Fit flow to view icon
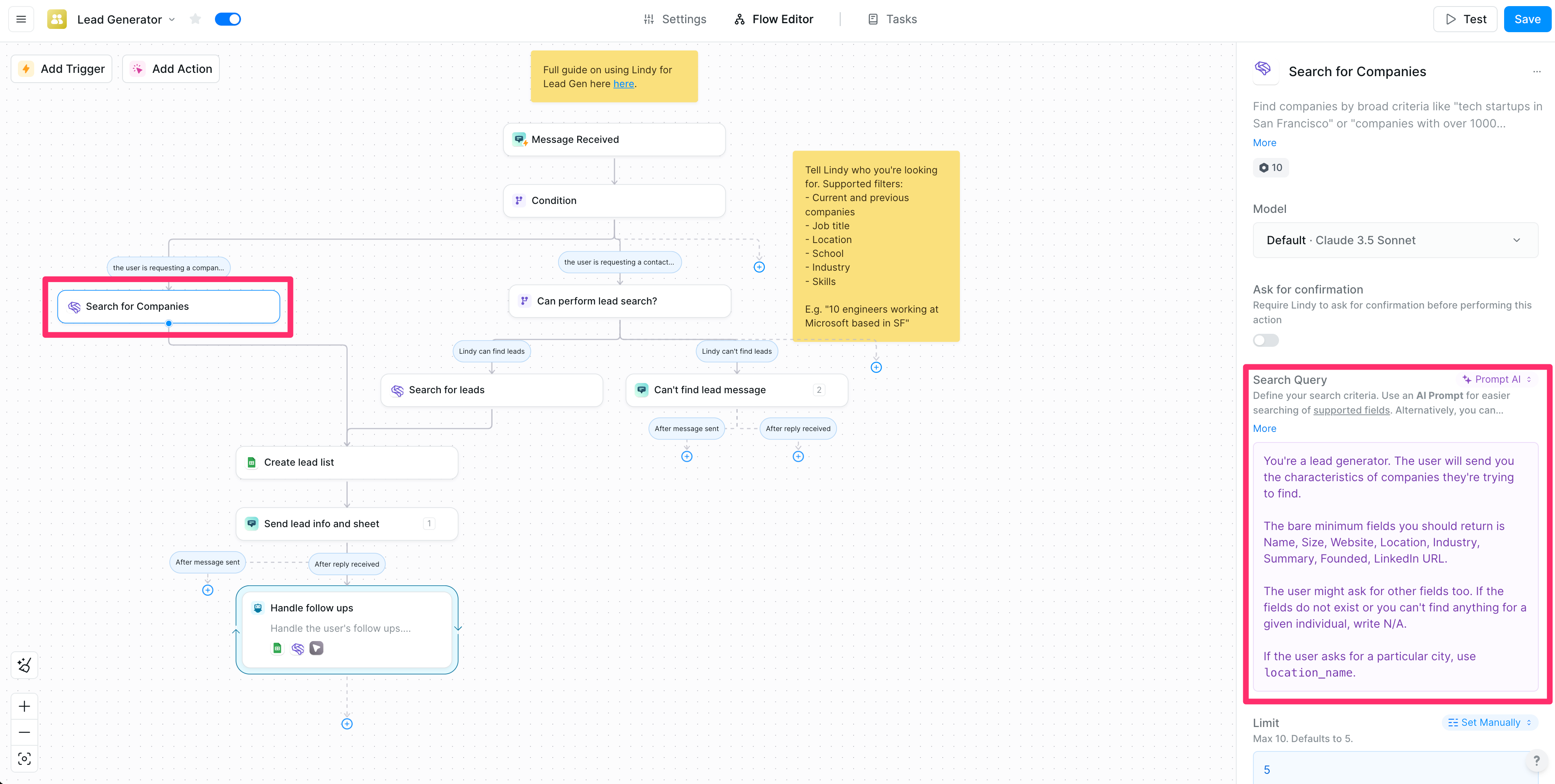Image resolution: width=1555 pixels, height=784 pixels. tap(24, 759)
